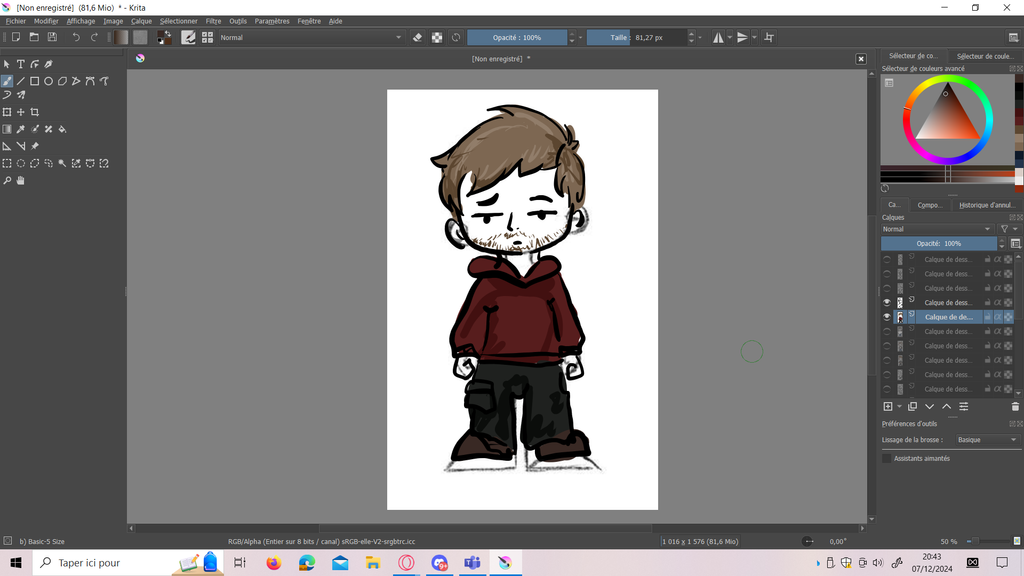
Task: Hide the selected highlighted layer
Action: [x=886, y=317]
